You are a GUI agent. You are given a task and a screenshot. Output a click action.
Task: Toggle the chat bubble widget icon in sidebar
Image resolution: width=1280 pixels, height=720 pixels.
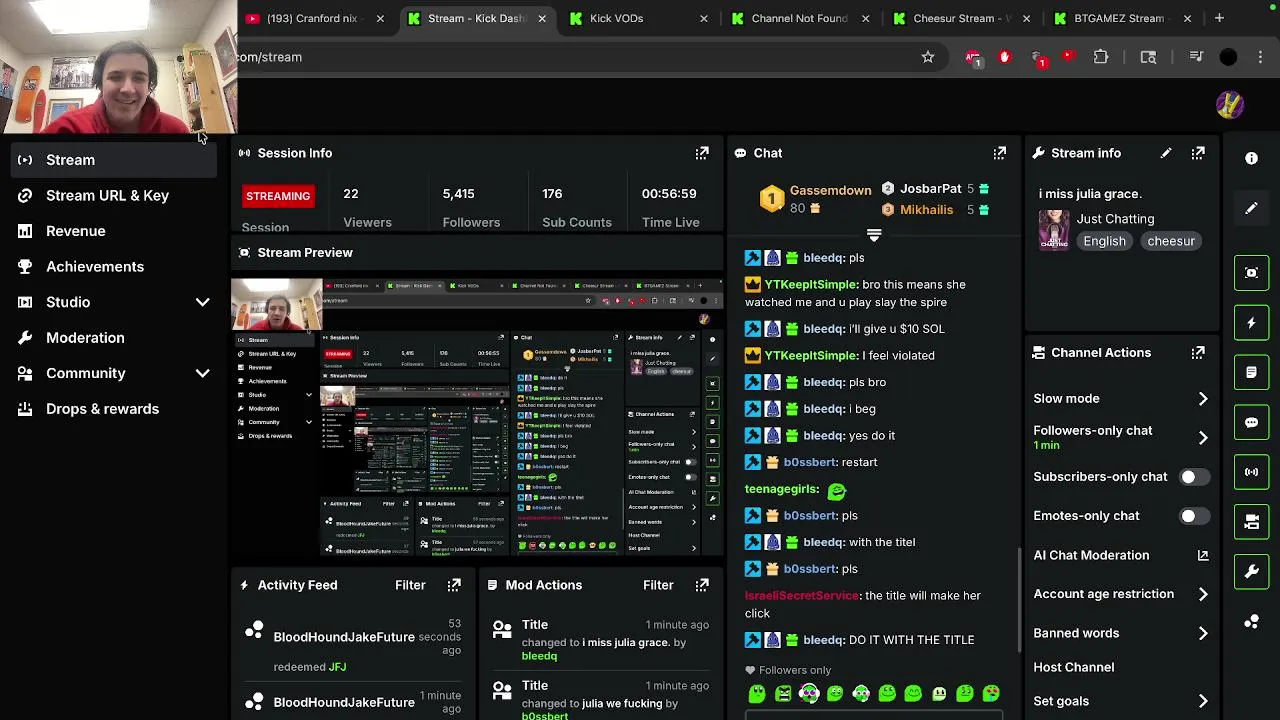pos(1251,422)
